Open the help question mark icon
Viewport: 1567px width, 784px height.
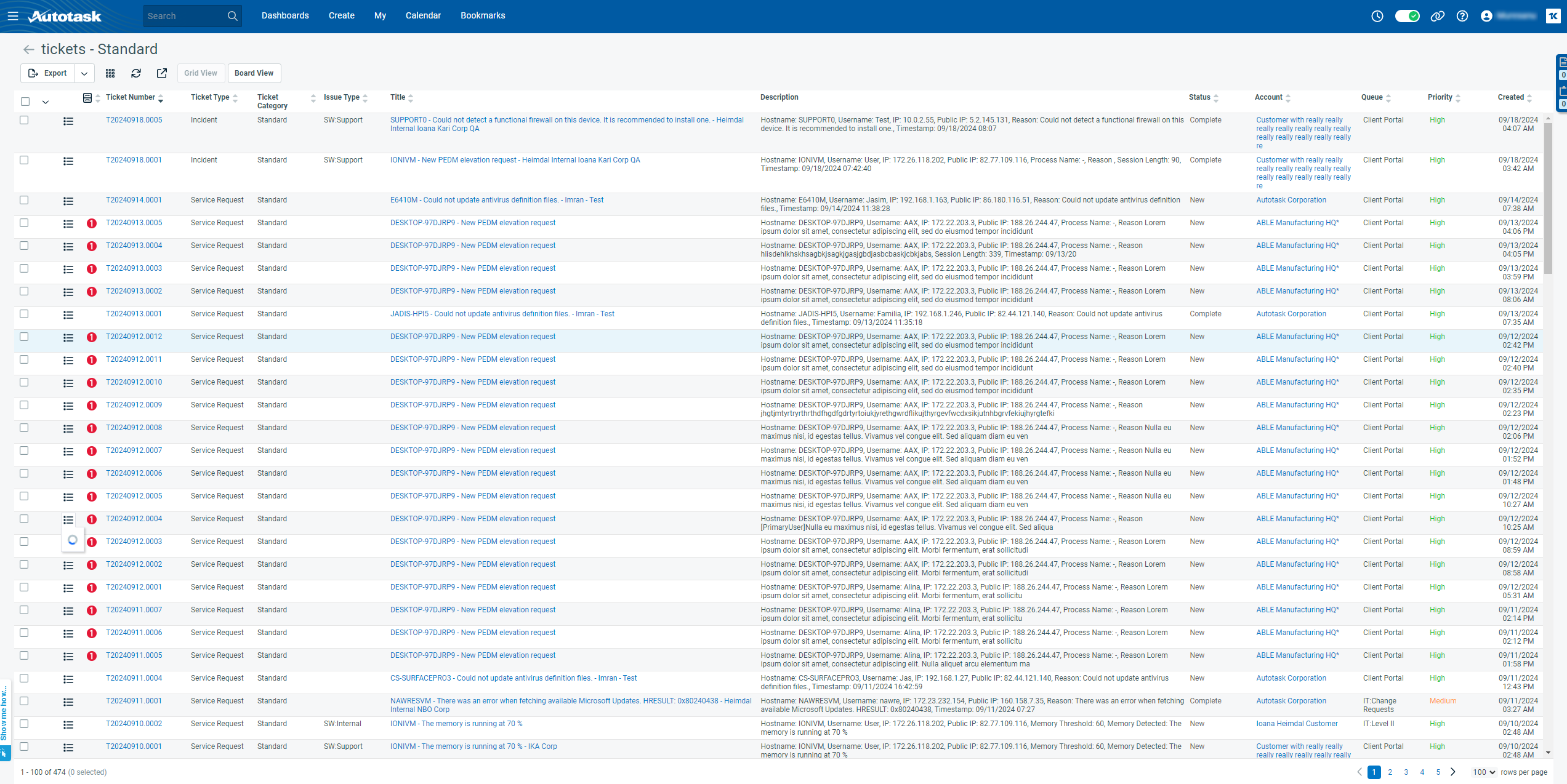point(1462,16)
